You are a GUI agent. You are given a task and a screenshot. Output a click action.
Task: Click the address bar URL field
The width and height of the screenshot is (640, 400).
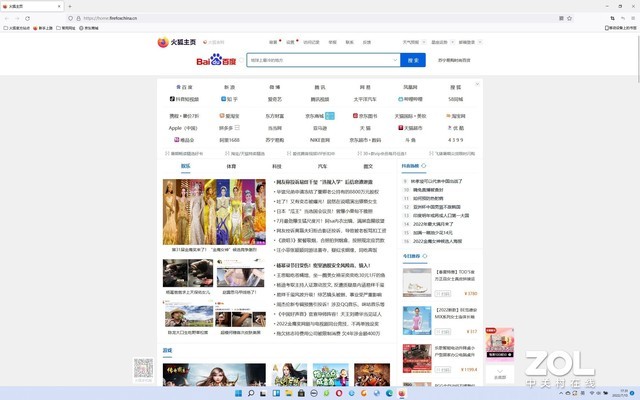click(x=300, y=18)
